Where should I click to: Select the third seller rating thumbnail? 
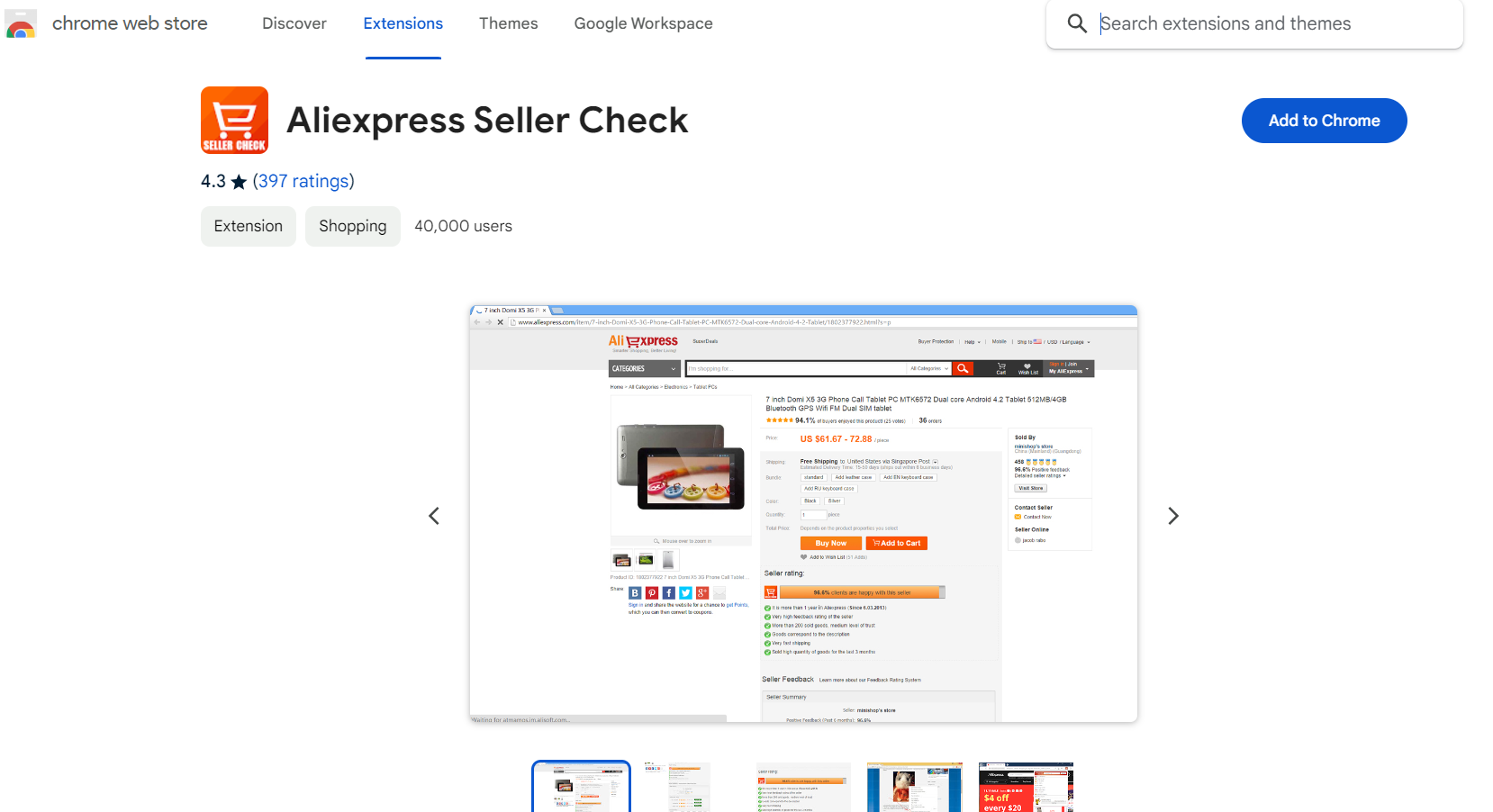click(x=803, y=787)
